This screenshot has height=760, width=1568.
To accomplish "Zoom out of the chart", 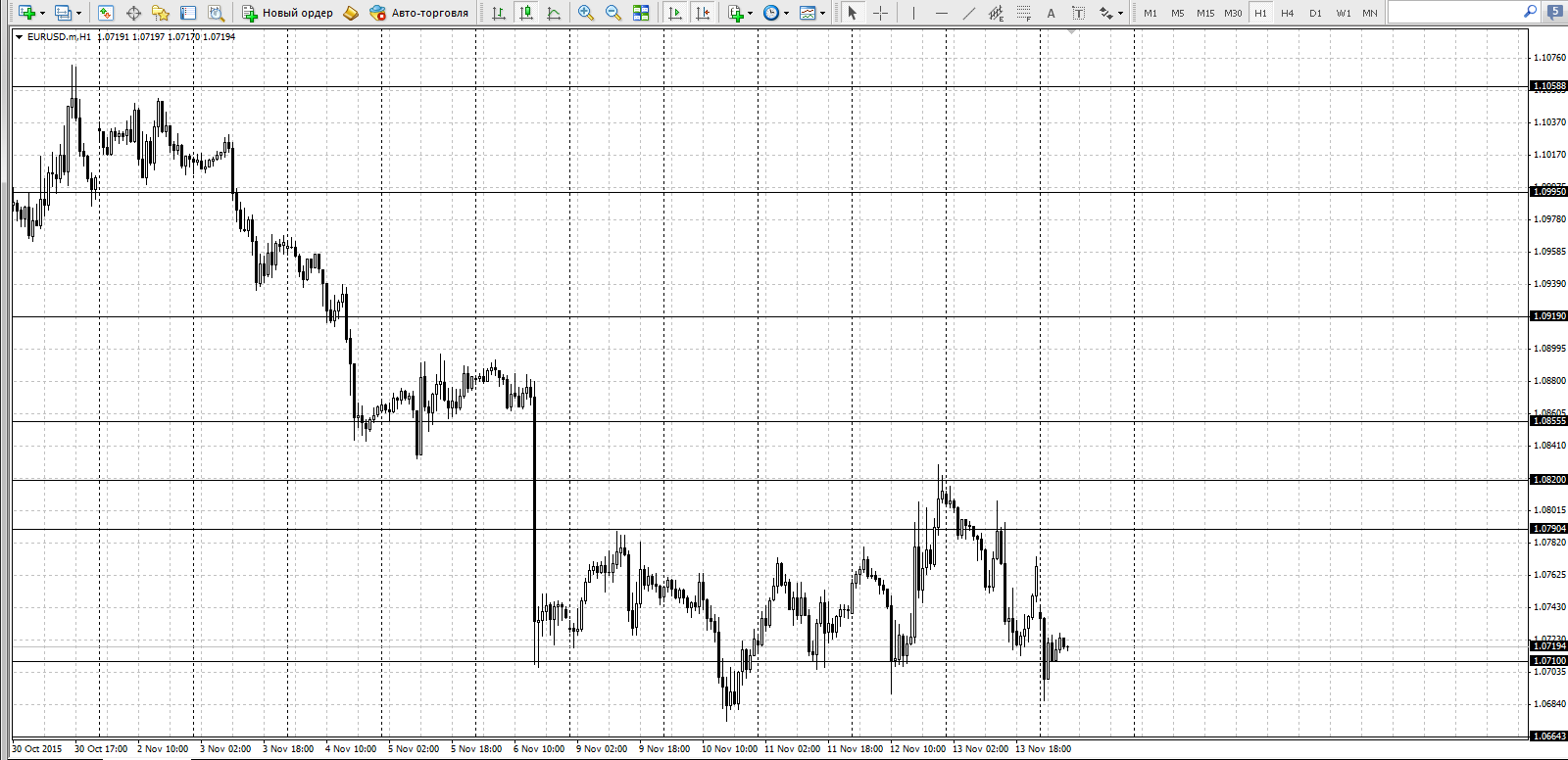I will coord(613,13).
